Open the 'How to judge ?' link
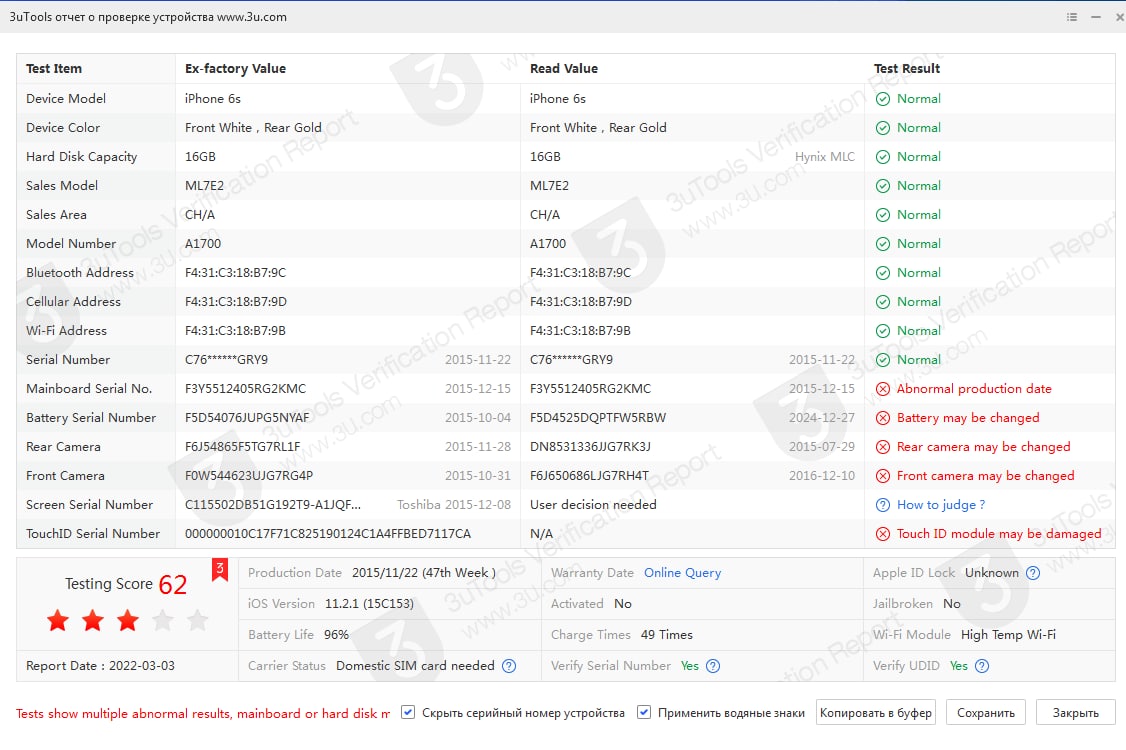Screen dimensions: 1126x750 pos(941,505)
